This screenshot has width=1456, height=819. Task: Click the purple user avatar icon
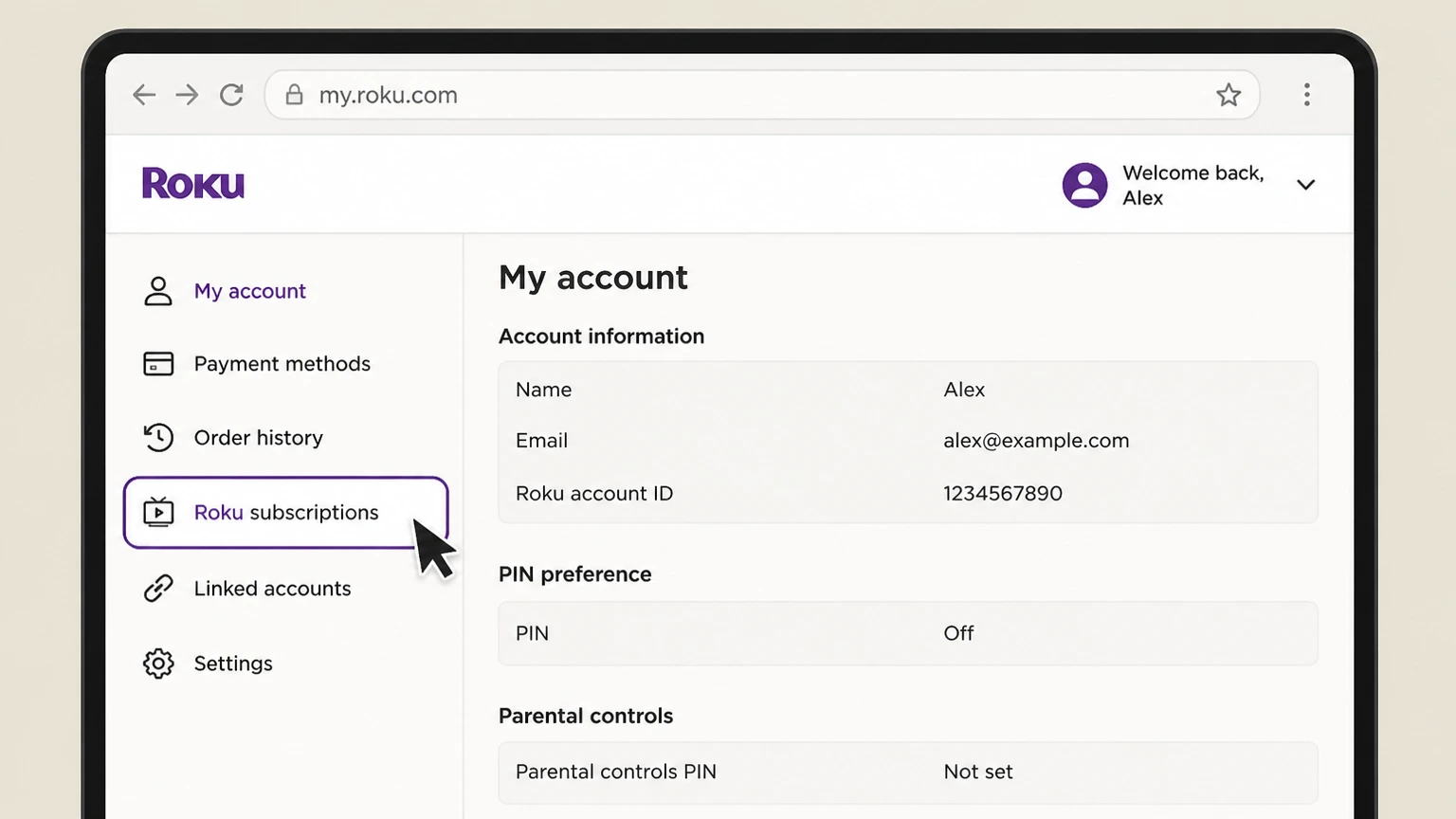click(1085, 185)
